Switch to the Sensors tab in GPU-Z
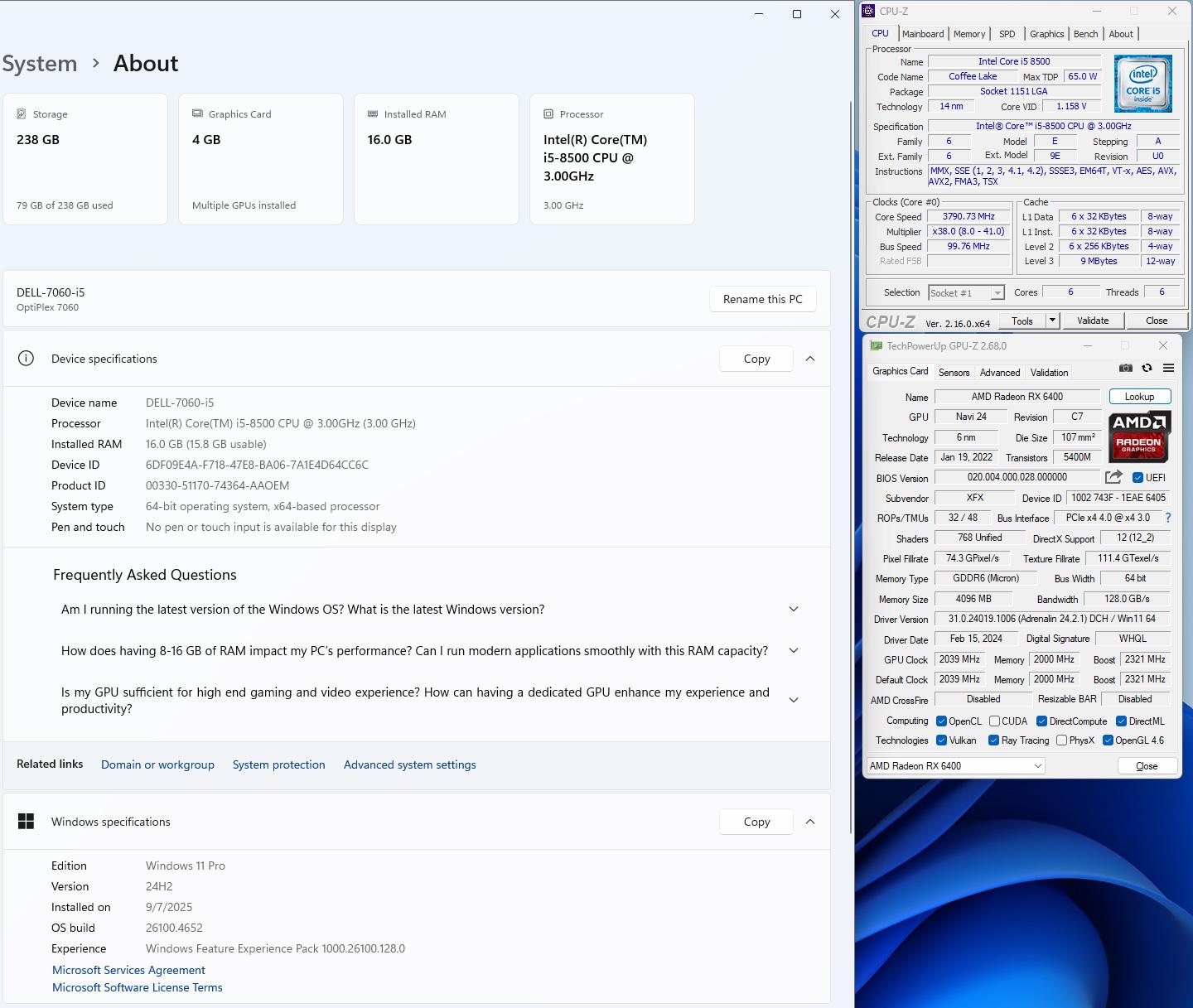Screen dimensions: 1193x1008 click(x=954, y=373)
